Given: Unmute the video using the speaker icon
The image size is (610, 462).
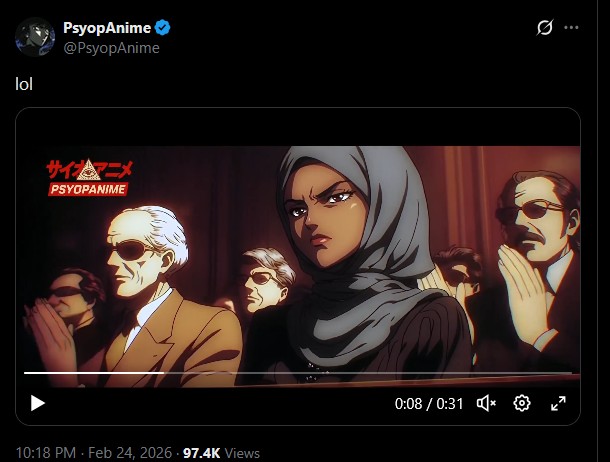Looking at the screenshot, I should tap(486, 403).
